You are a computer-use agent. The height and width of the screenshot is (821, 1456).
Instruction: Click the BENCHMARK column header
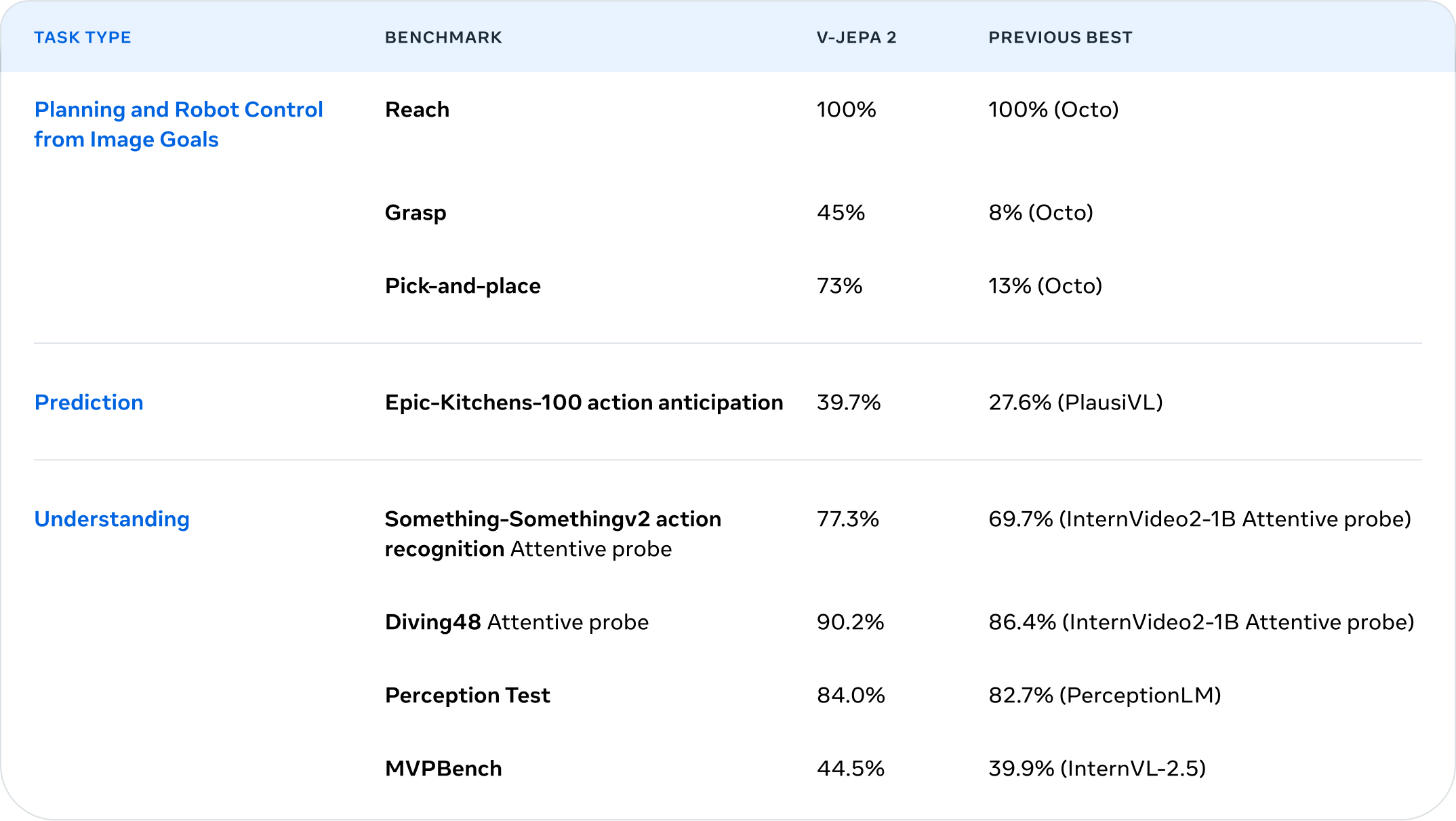pyautogui.click(x=443, y=37)
